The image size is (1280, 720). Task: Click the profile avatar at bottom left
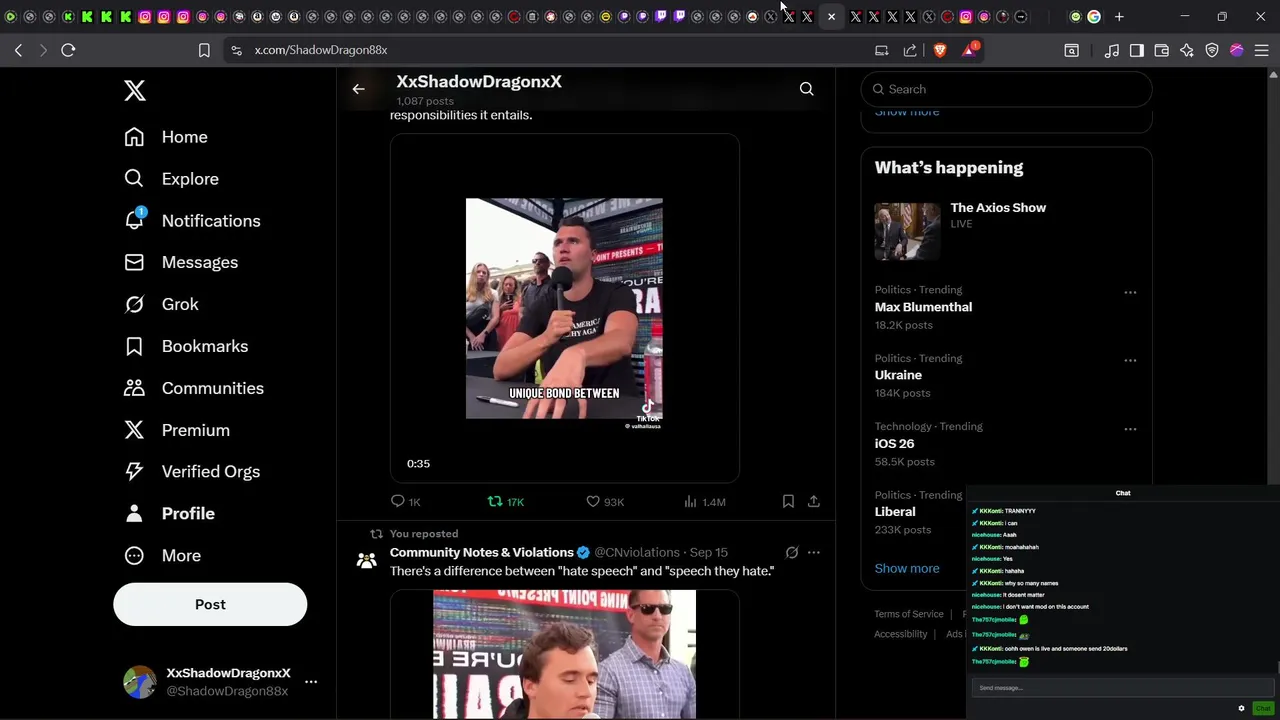(x=140, y=682)
